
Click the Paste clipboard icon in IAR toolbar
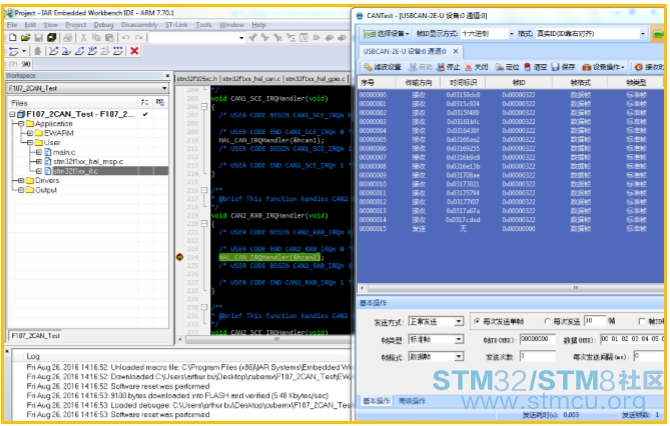pos(110,38)
